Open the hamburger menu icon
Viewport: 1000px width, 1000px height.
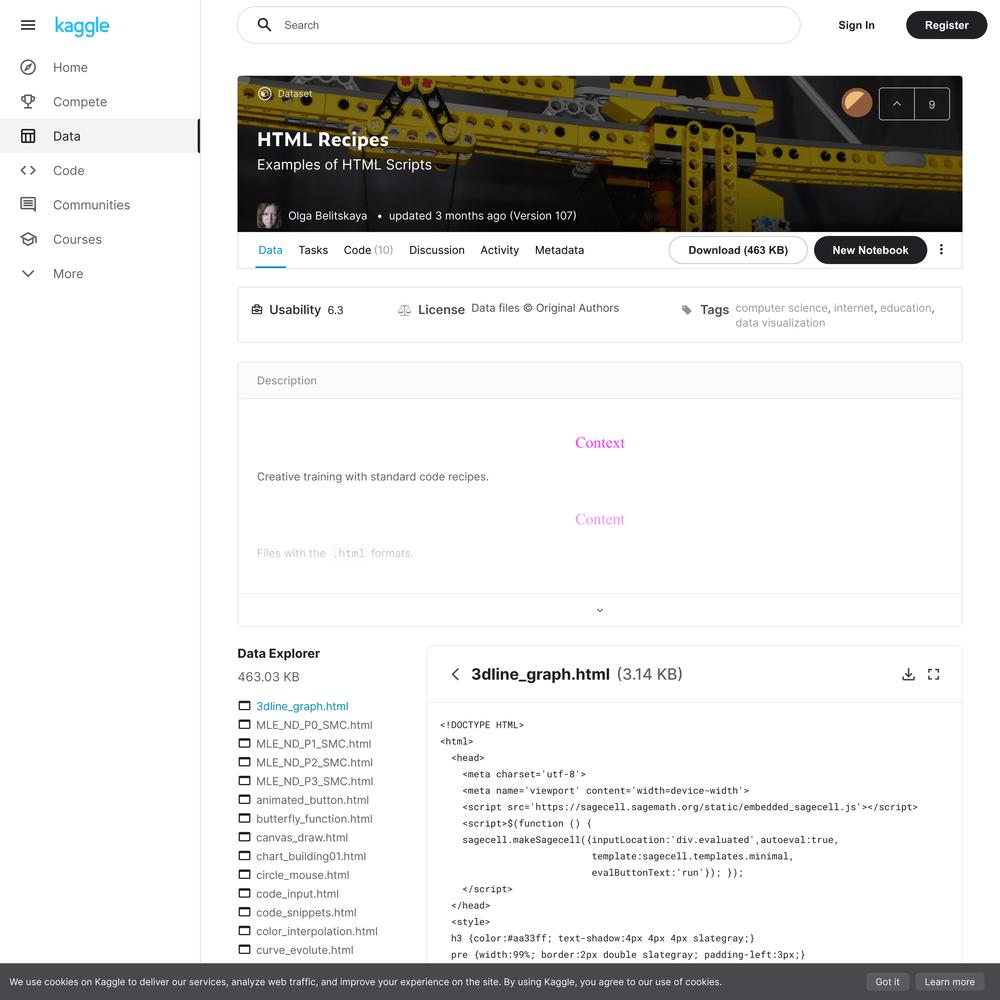(28, 25)
